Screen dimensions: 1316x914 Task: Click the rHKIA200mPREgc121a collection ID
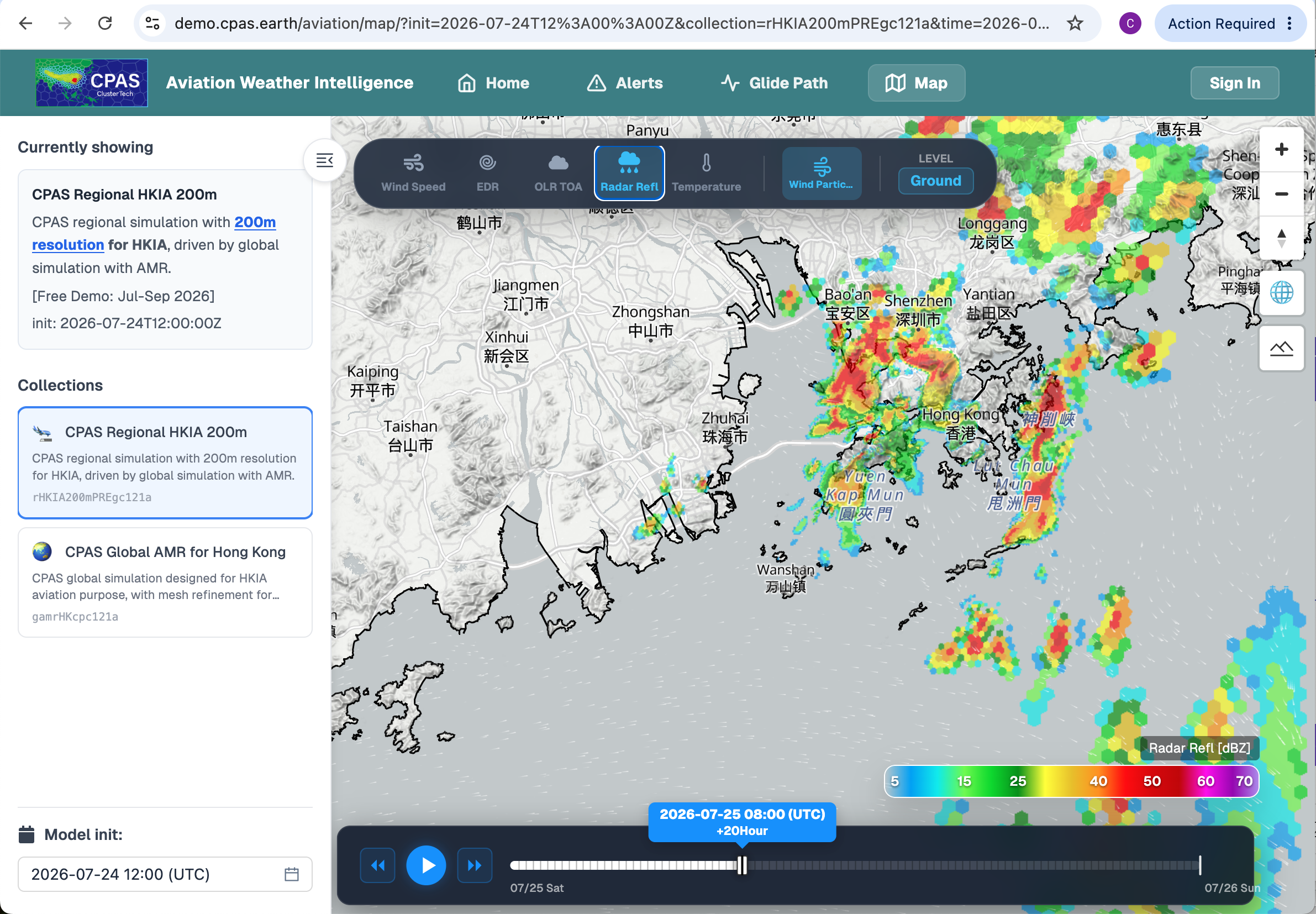click(x=92, y=497)
